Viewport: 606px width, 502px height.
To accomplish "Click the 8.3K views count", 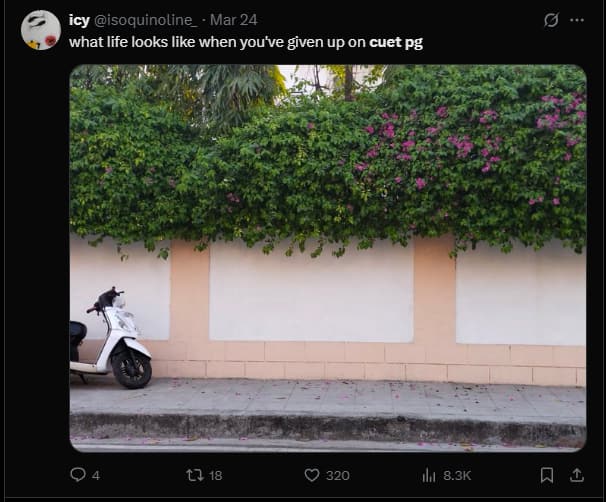I will pyautogui.click(x=457, y=475).
